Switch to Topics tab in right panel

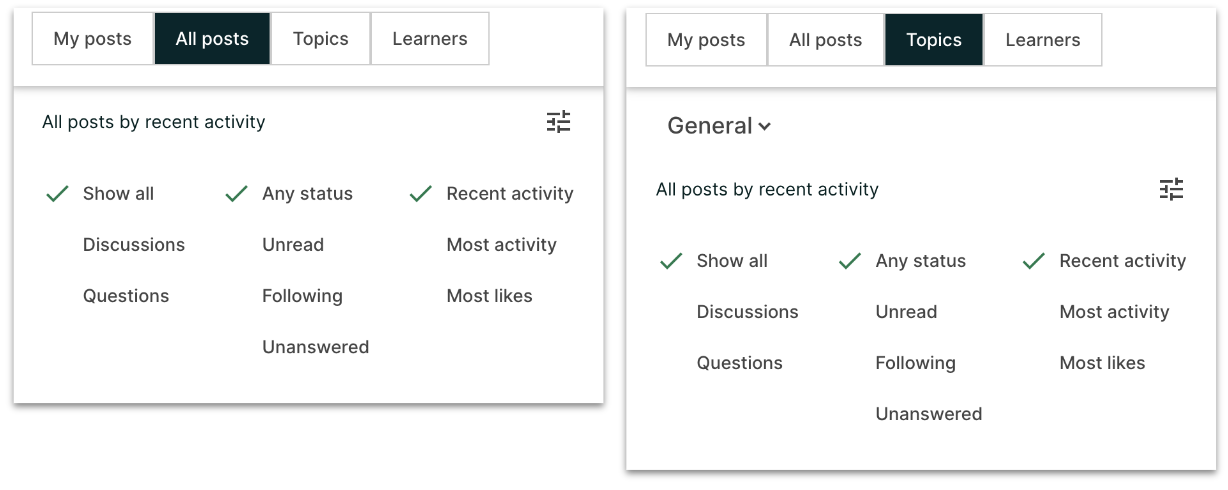[934, 40]
